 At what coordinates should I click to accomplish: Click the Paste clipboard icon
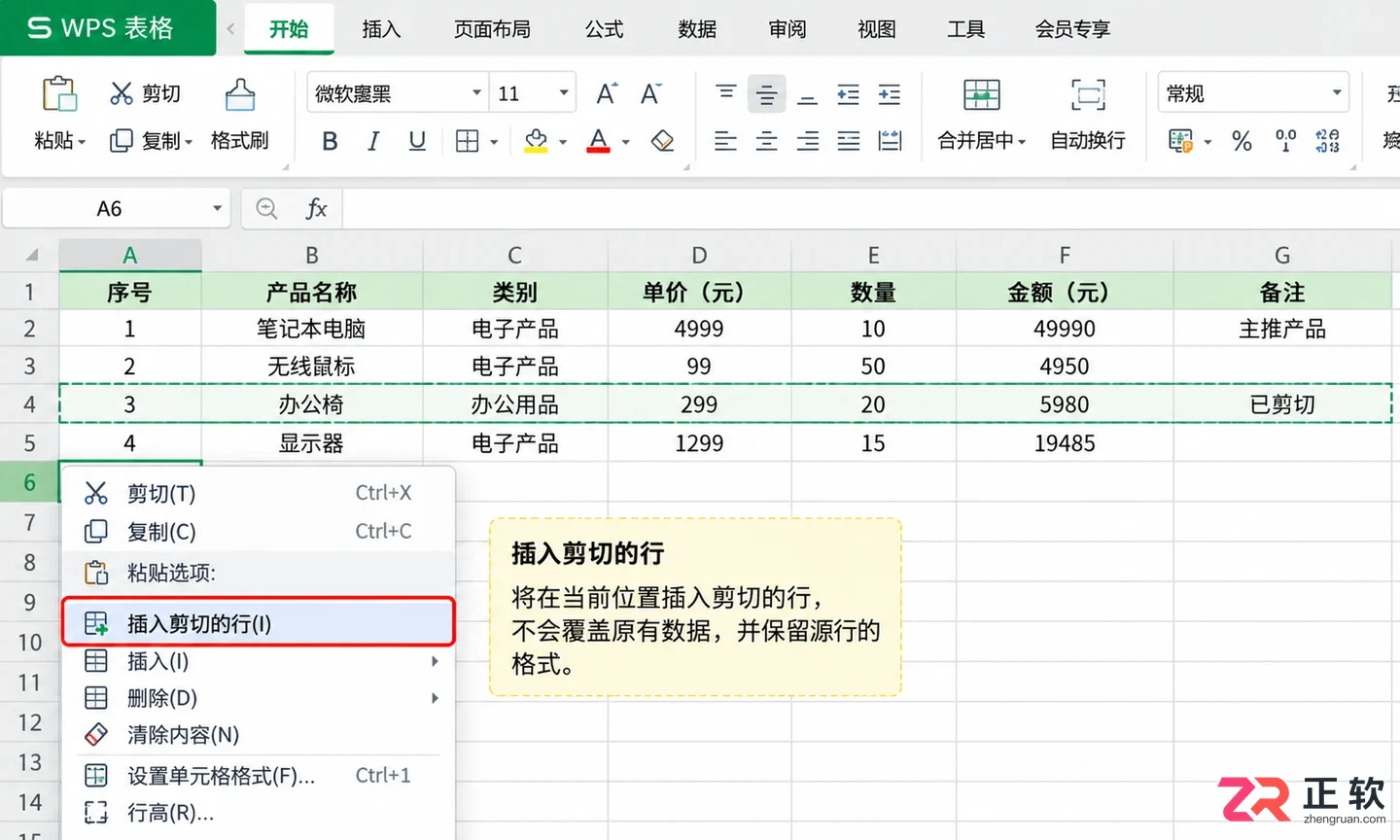coord(59,94)
